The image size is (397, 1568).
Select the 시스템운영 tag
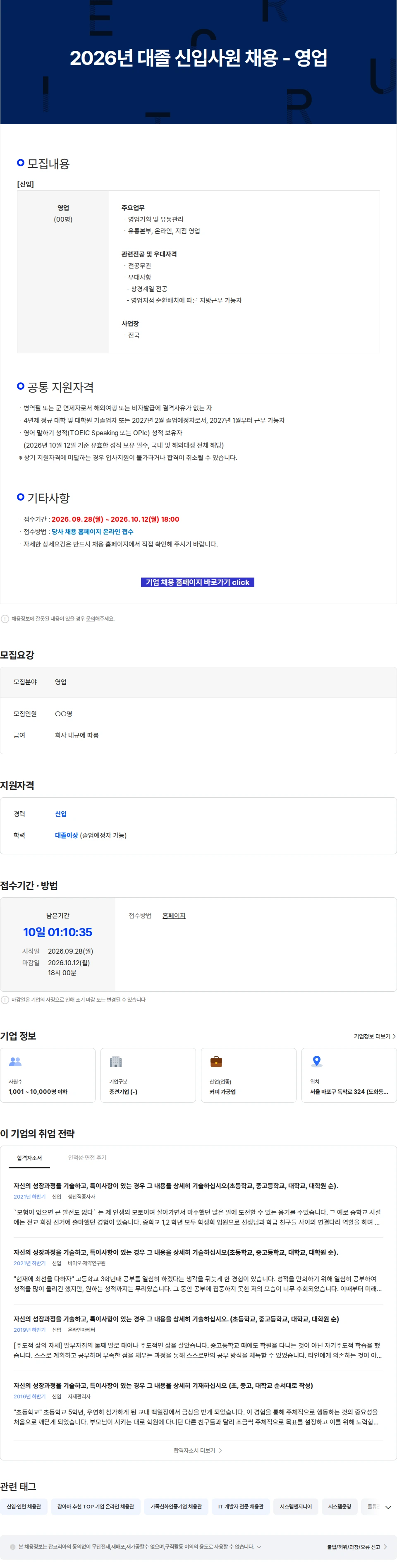[340, 1506]
